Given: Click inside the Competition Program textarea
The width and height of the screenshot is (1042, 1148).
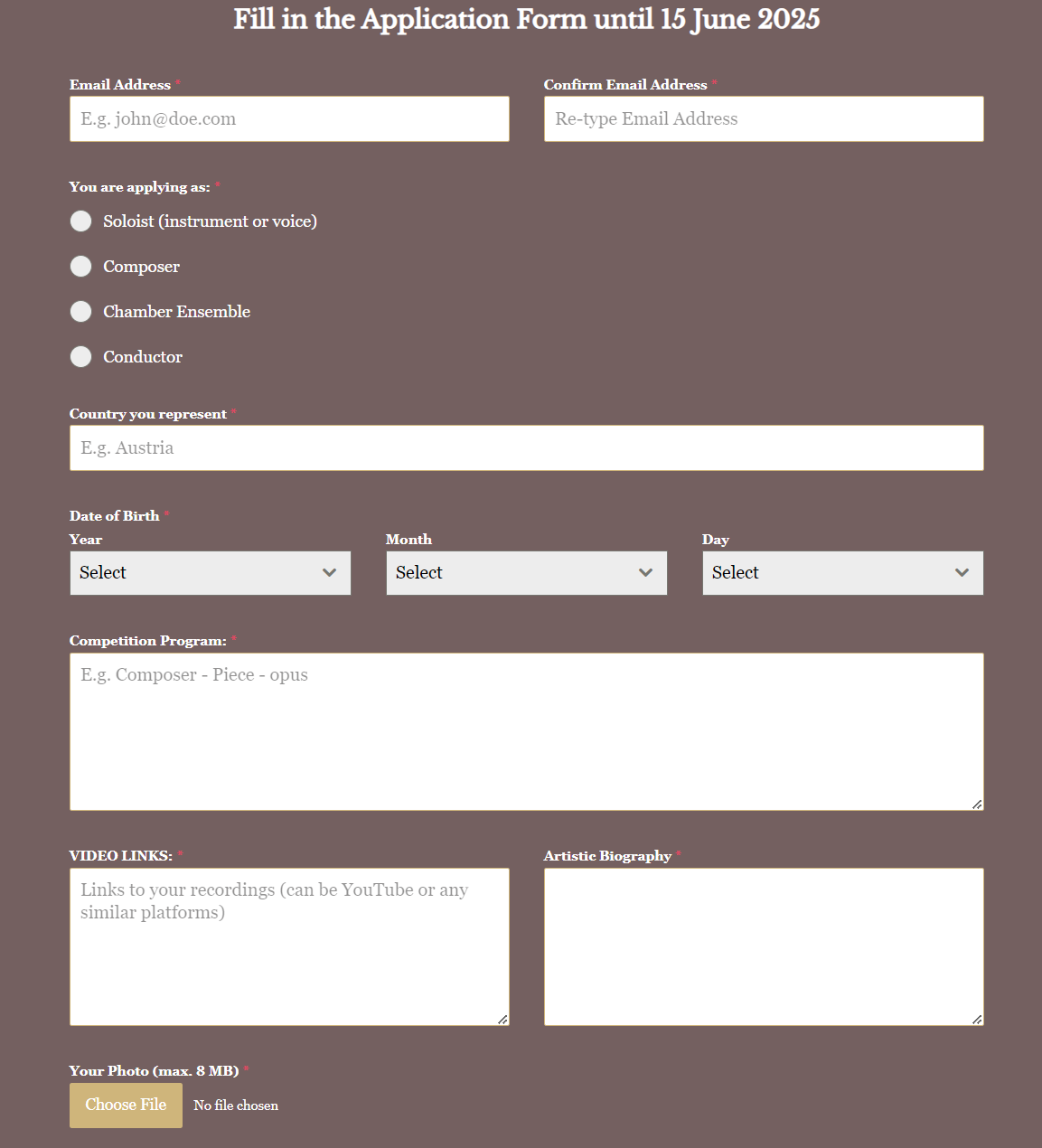Looking at the screenshot, I should click(x=527, y=732).
